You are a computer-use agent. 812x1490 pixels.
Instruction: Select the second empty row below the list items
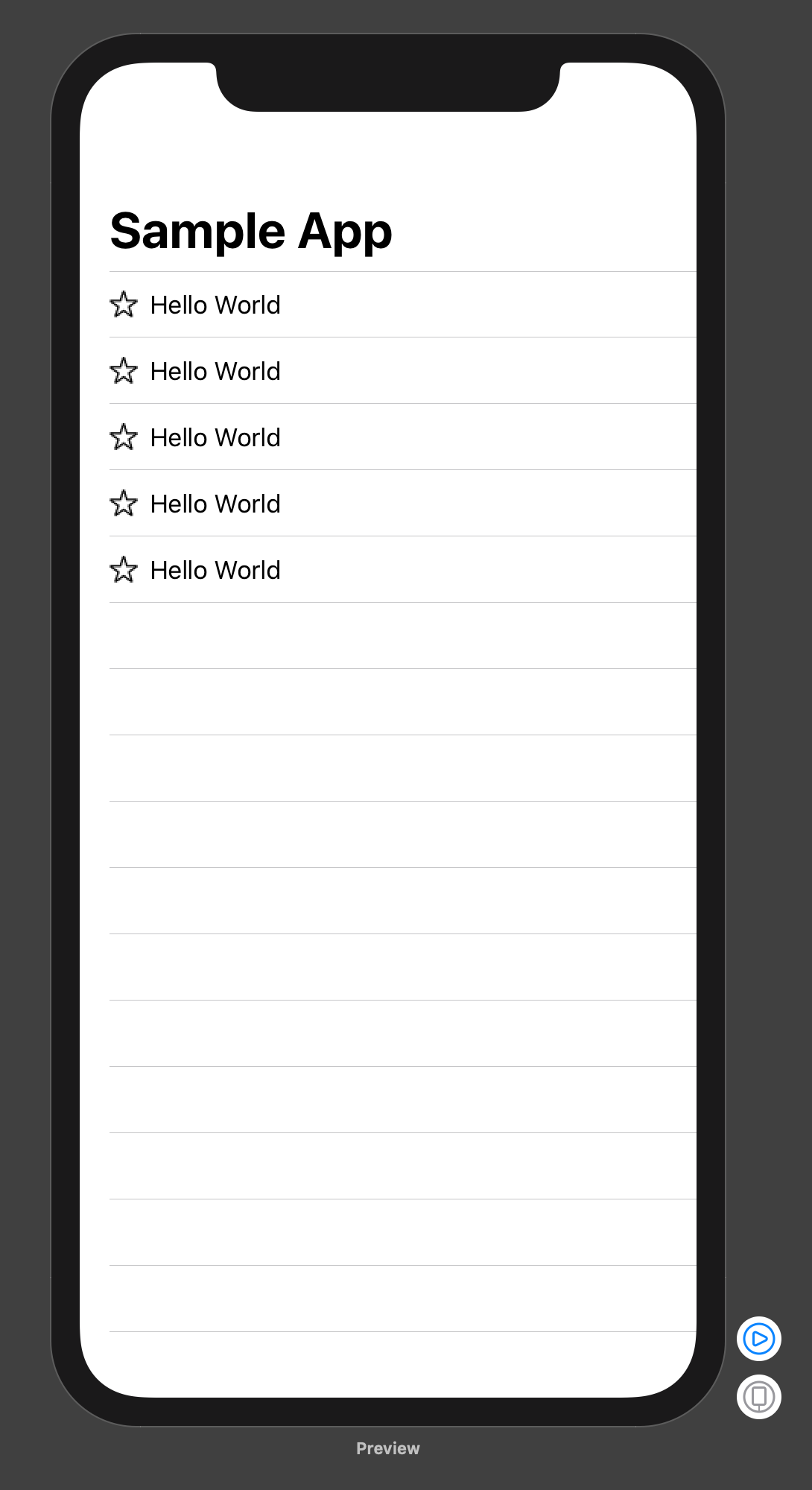pyautogui.click(x=402, y=702)
